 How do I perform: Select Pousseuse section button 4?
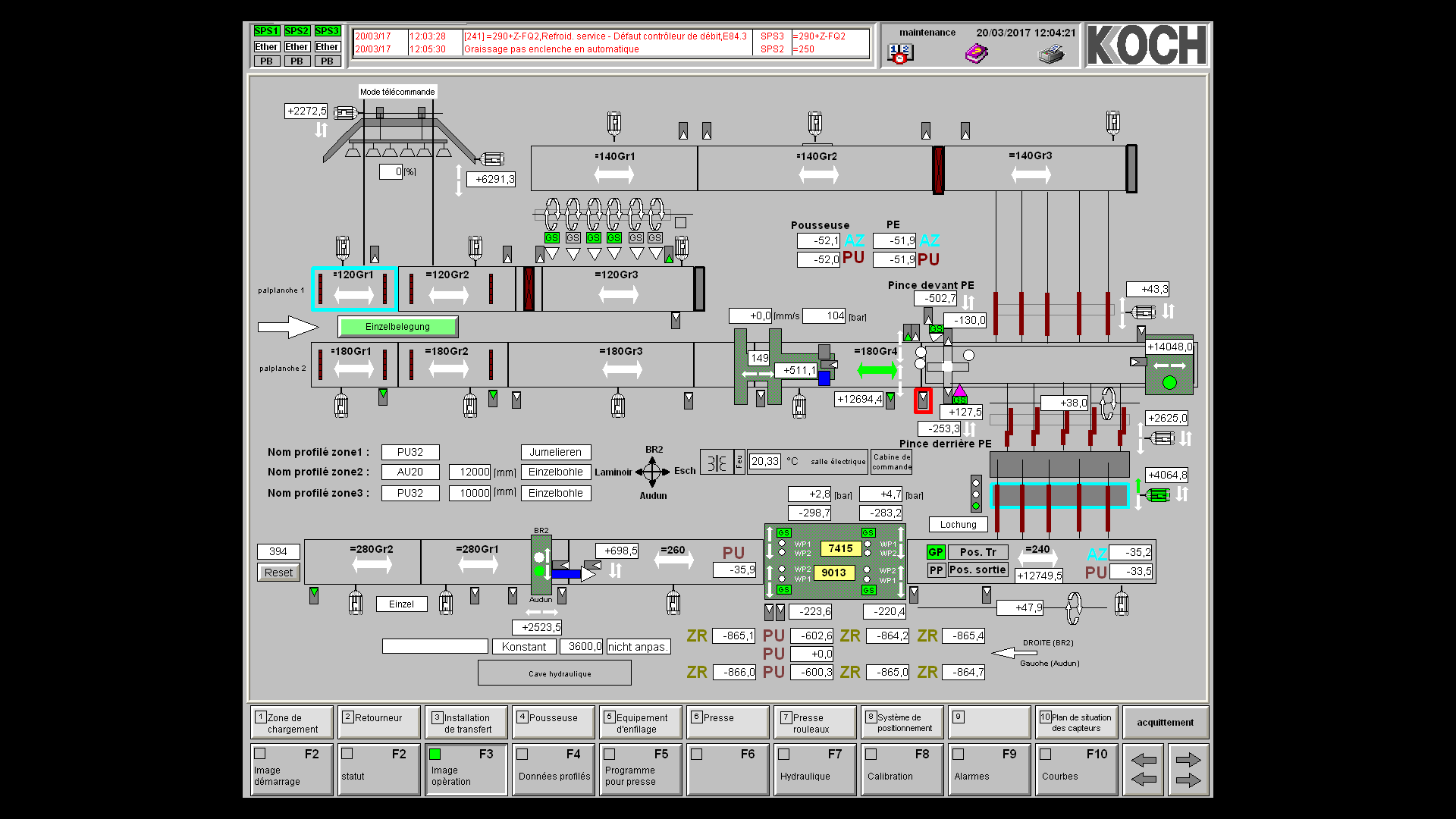554,722
